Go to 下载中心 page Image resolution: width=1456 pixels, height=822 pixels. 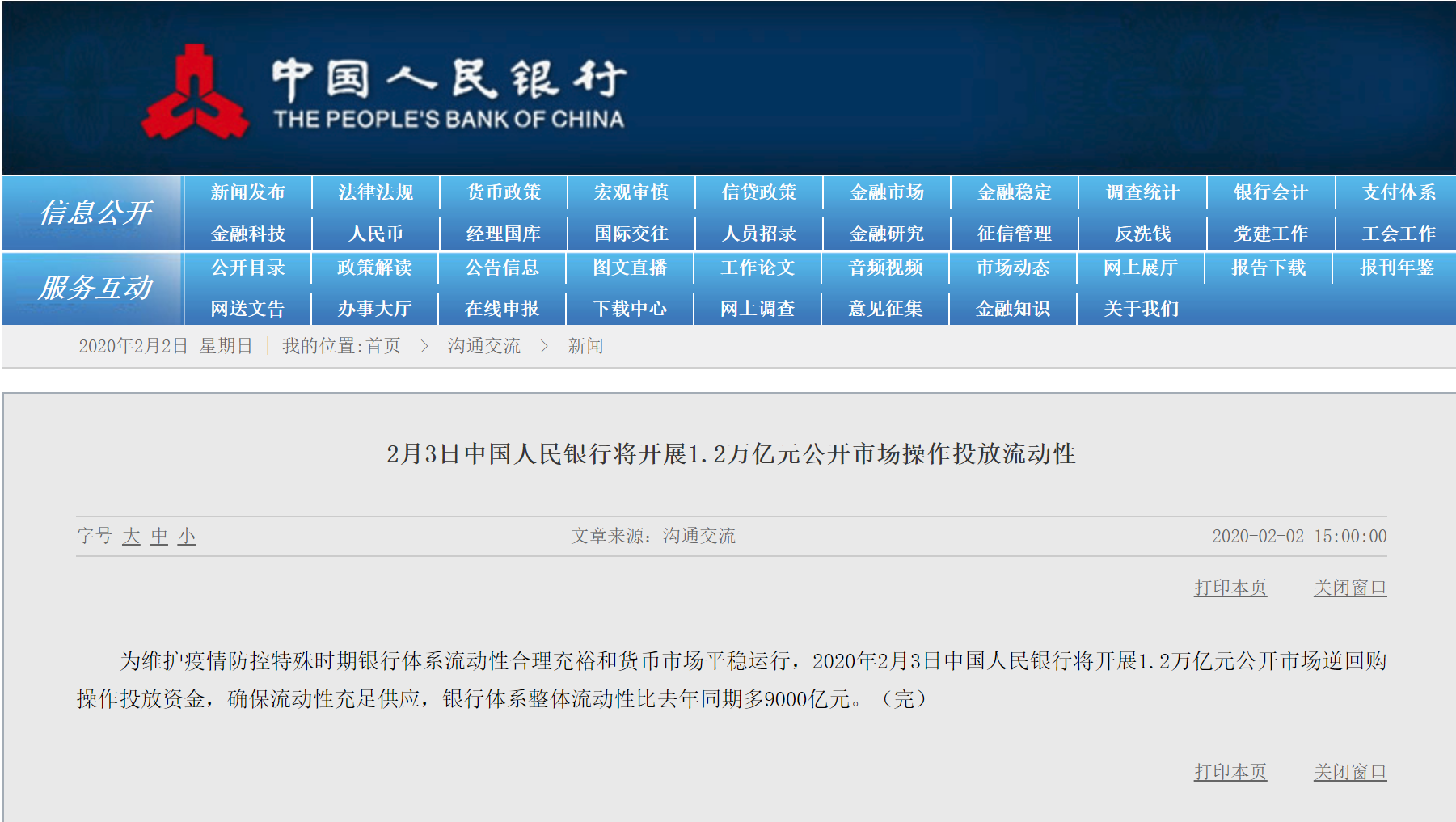coord(629,309)
